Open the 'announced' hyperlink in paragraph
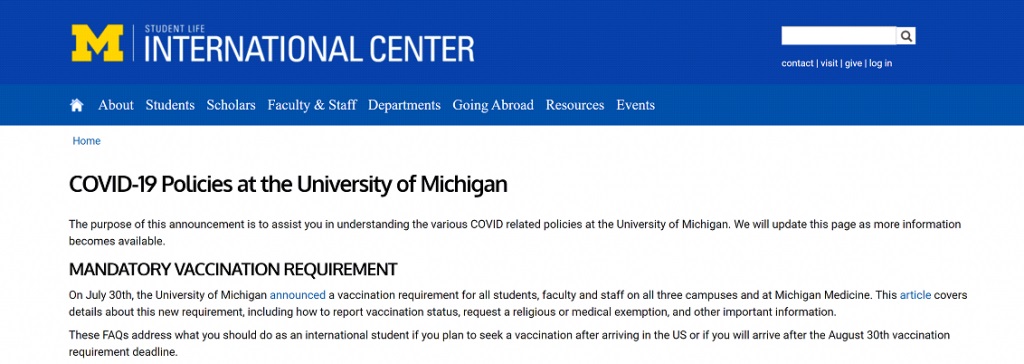Image resolution: width=1024 pixels, height=364 pixels. [x=297, y=295]
